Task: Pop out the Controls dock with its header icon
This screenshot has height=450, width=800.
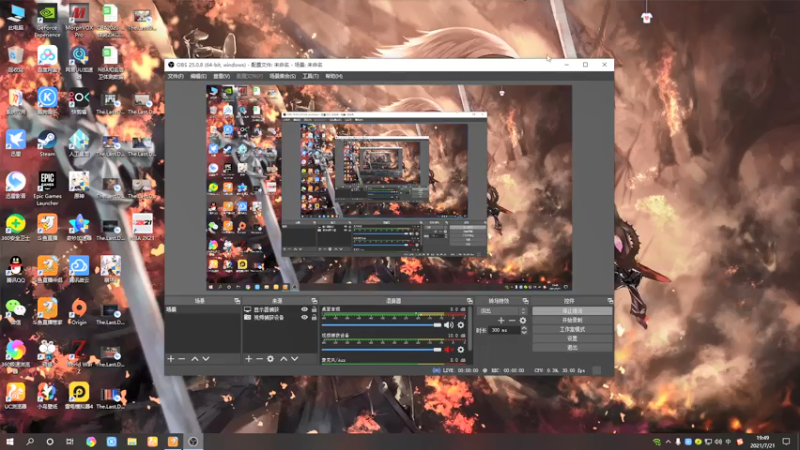Action: click(x=610, y=301)
